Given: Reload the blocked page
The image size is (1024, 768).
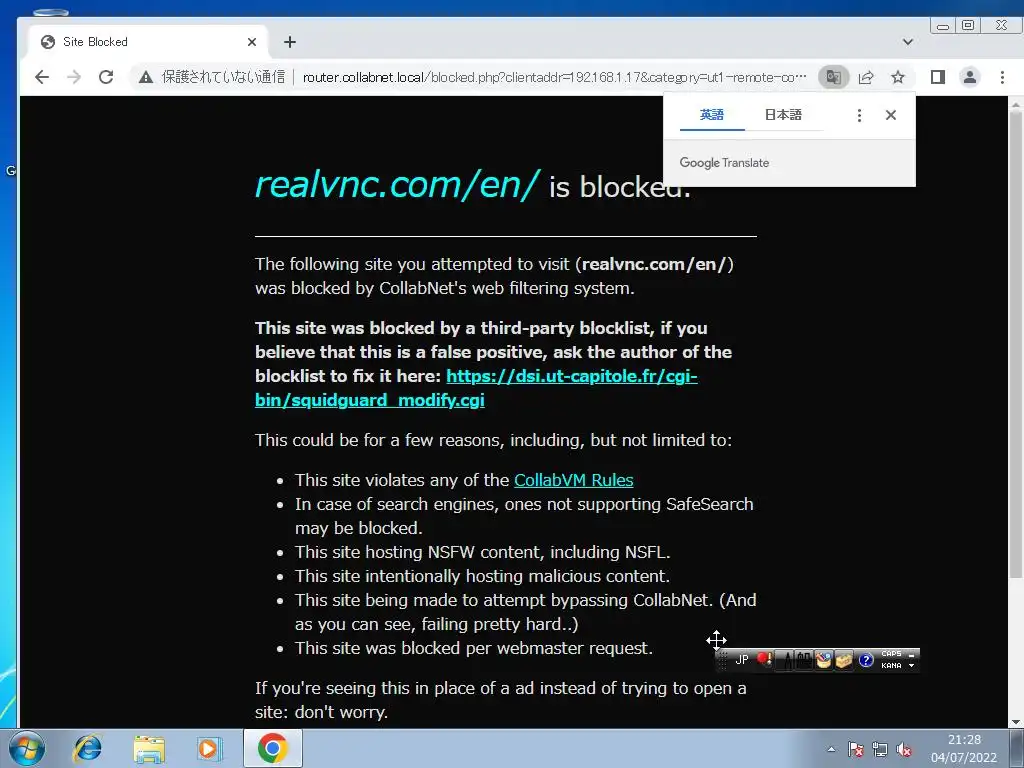Looking at the screenshot, I should point(106,77).
